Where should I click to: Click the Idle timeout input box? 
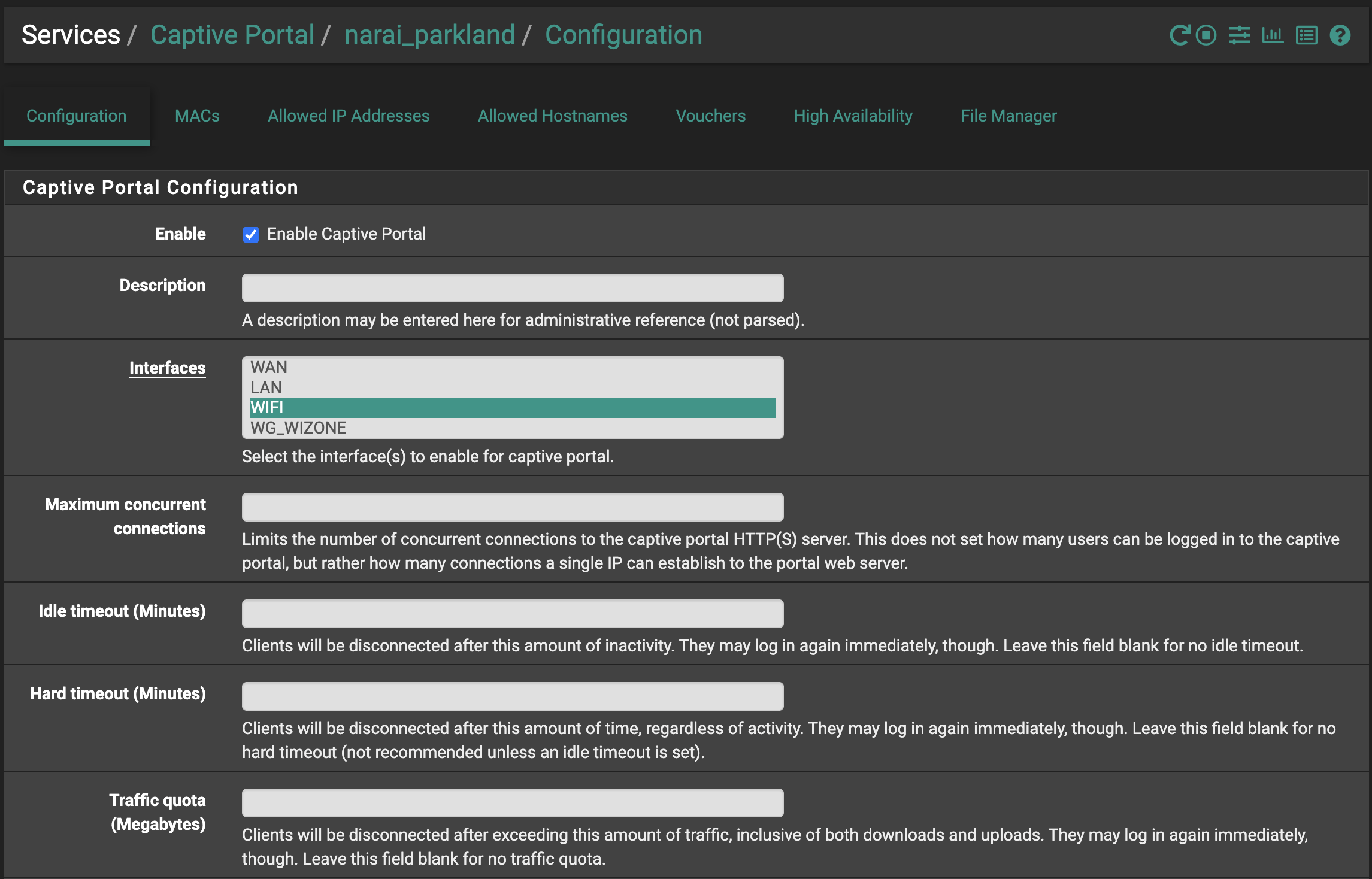coord(512,613)
